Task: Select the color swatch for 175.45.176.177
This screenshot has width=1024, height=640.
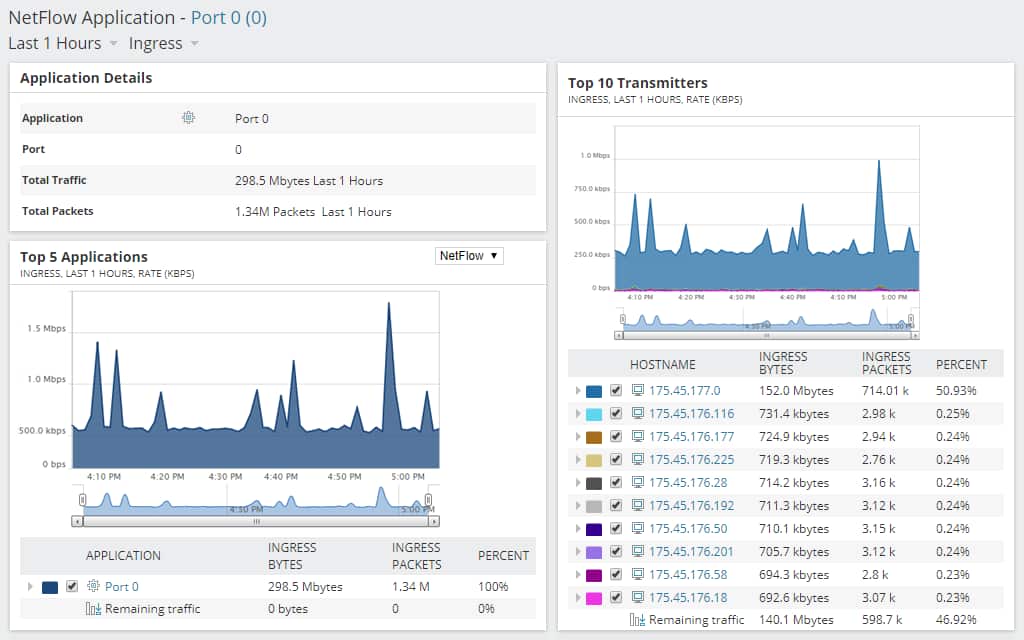Action: pos(592,436)
